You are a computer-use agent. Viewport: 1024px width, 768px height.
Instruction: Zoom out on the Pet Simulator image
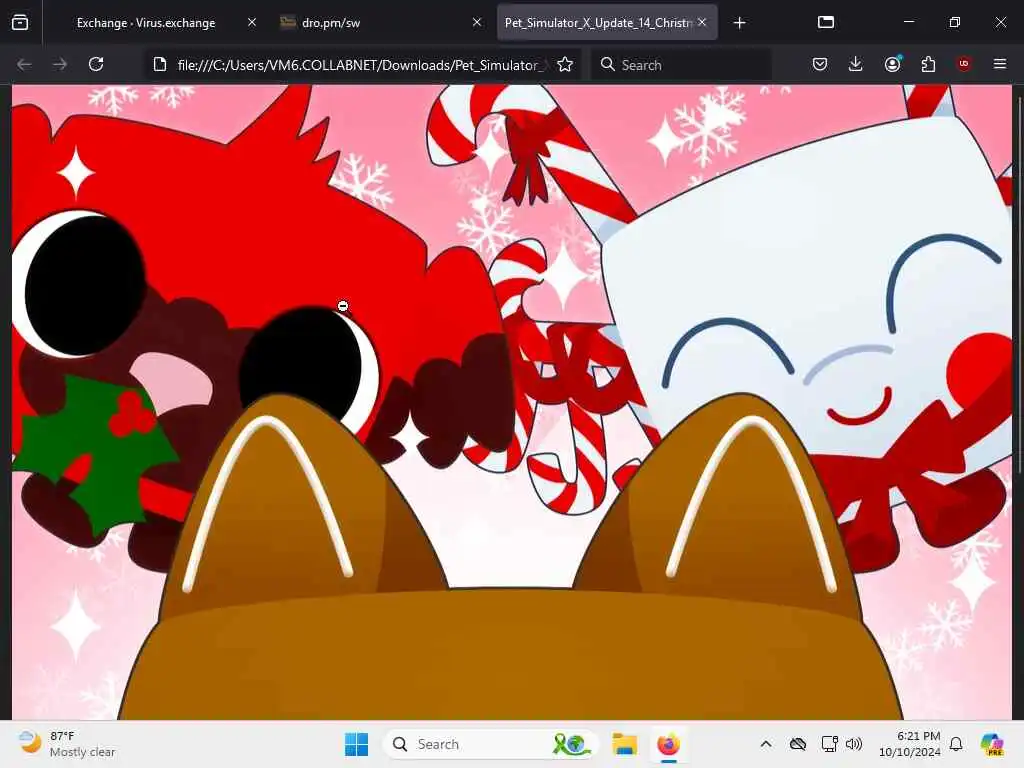pos(511,402)
